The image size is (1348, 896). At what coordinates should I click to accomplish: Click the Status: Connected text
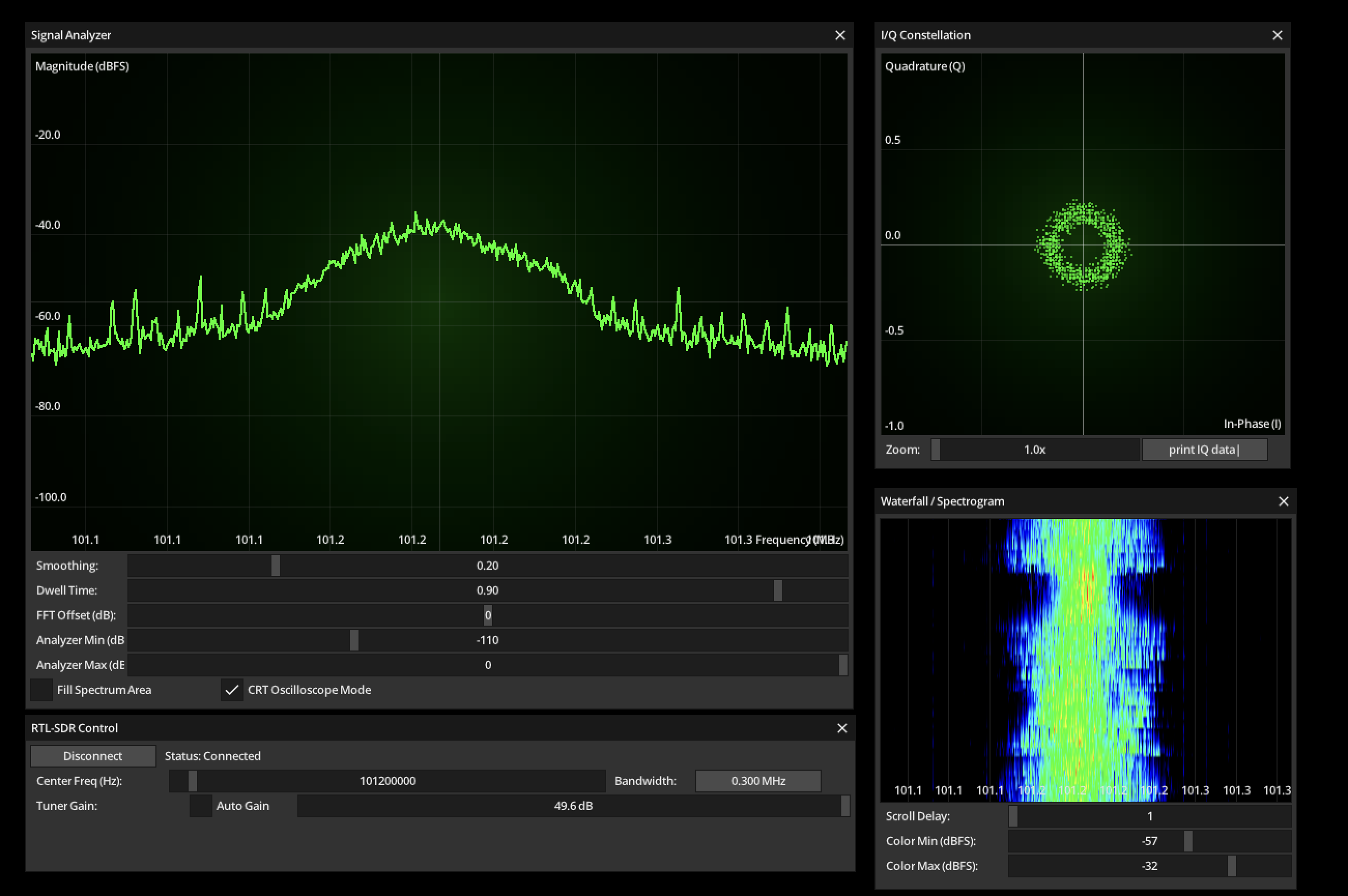212,756
